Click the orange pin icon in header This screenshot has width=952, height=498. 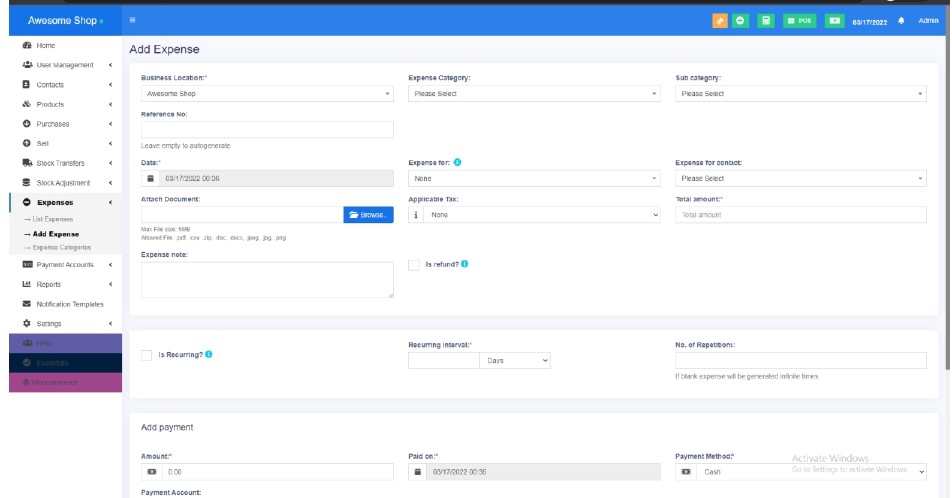coord(720,20)
